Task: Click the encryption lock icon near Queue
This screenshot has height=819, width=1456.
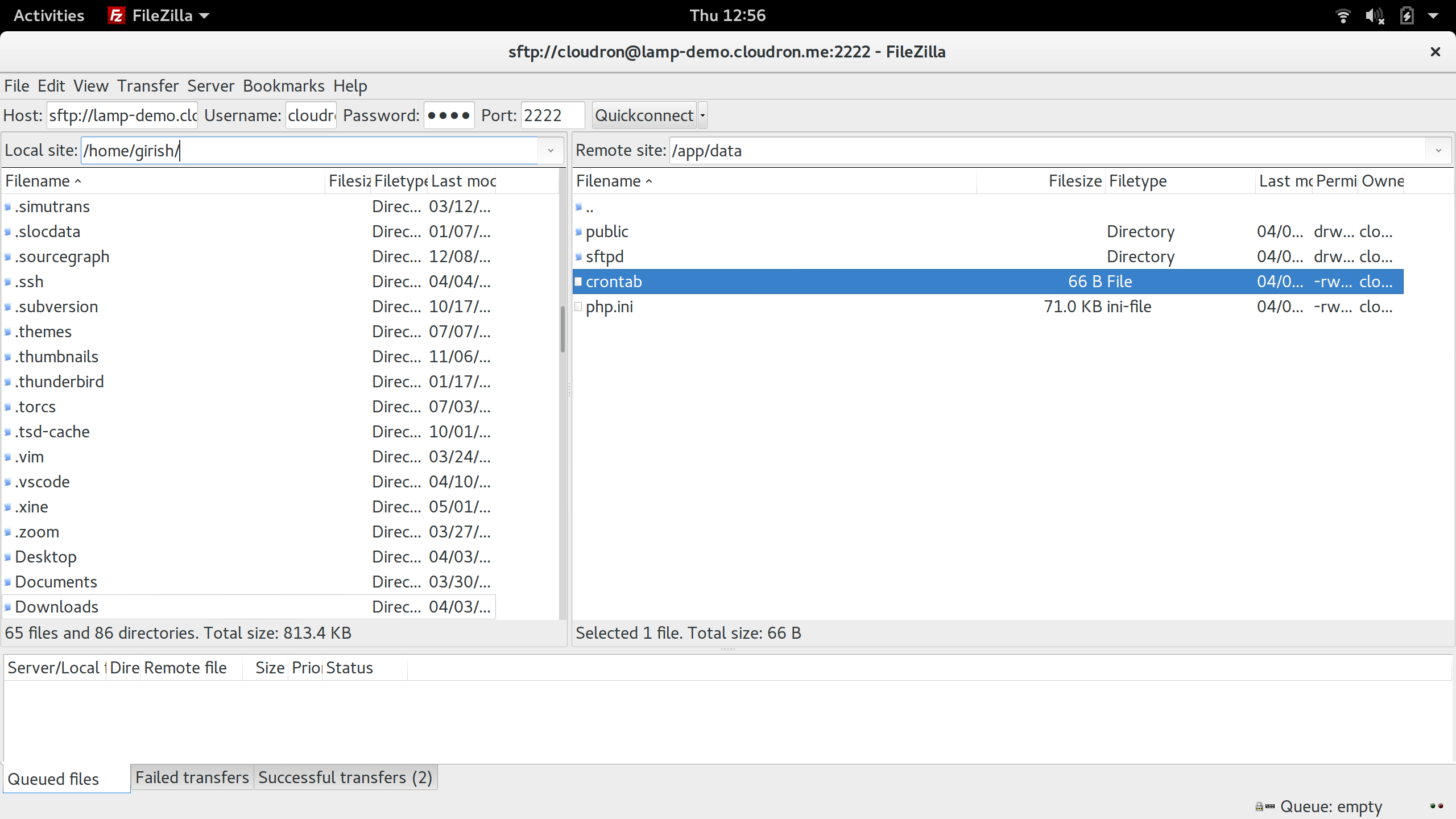Action: click(1259, 806)
